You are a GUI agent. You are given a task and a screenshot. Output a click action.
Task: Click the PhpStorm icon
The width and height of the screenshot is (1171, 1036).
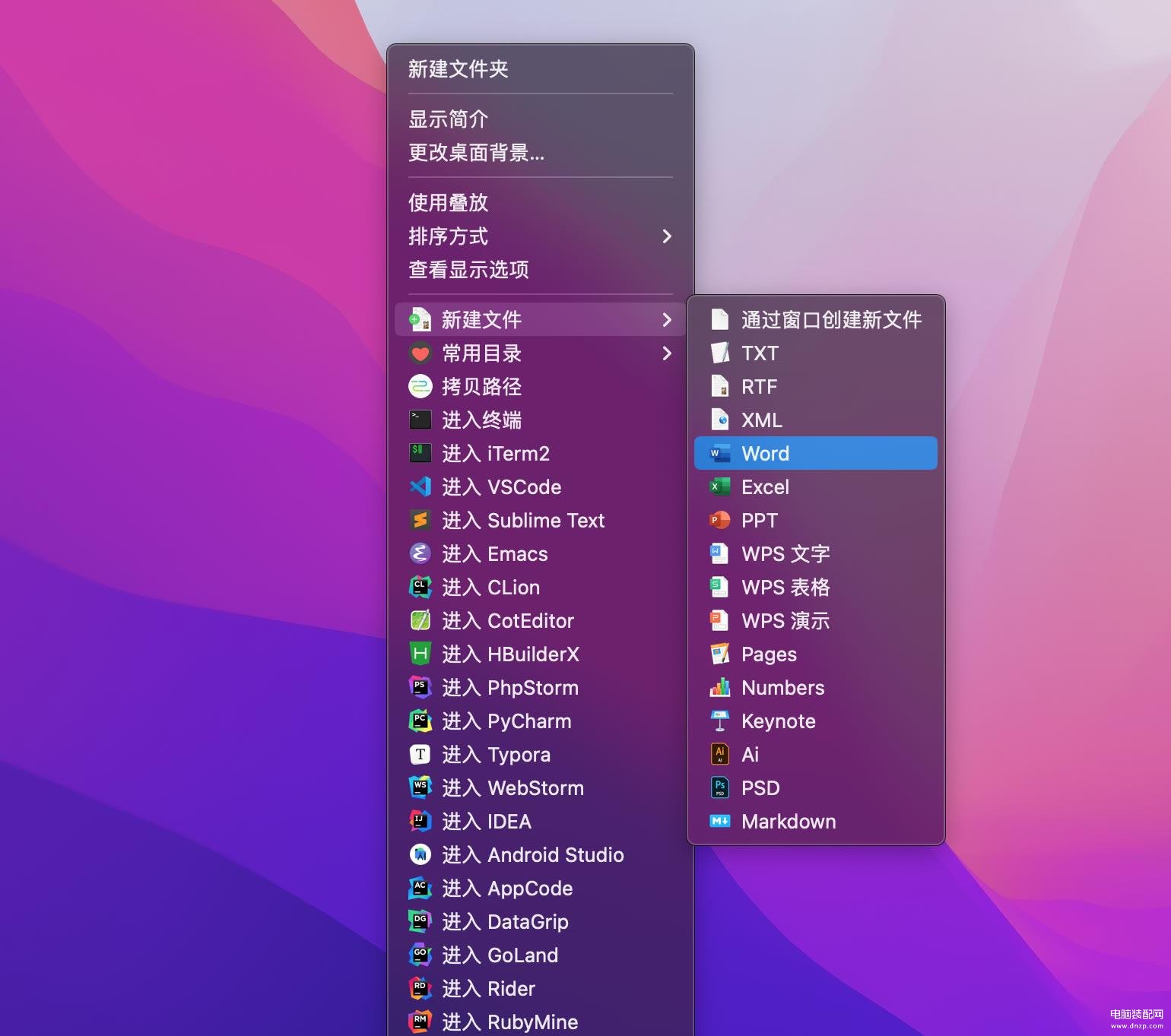coord(420,687)
